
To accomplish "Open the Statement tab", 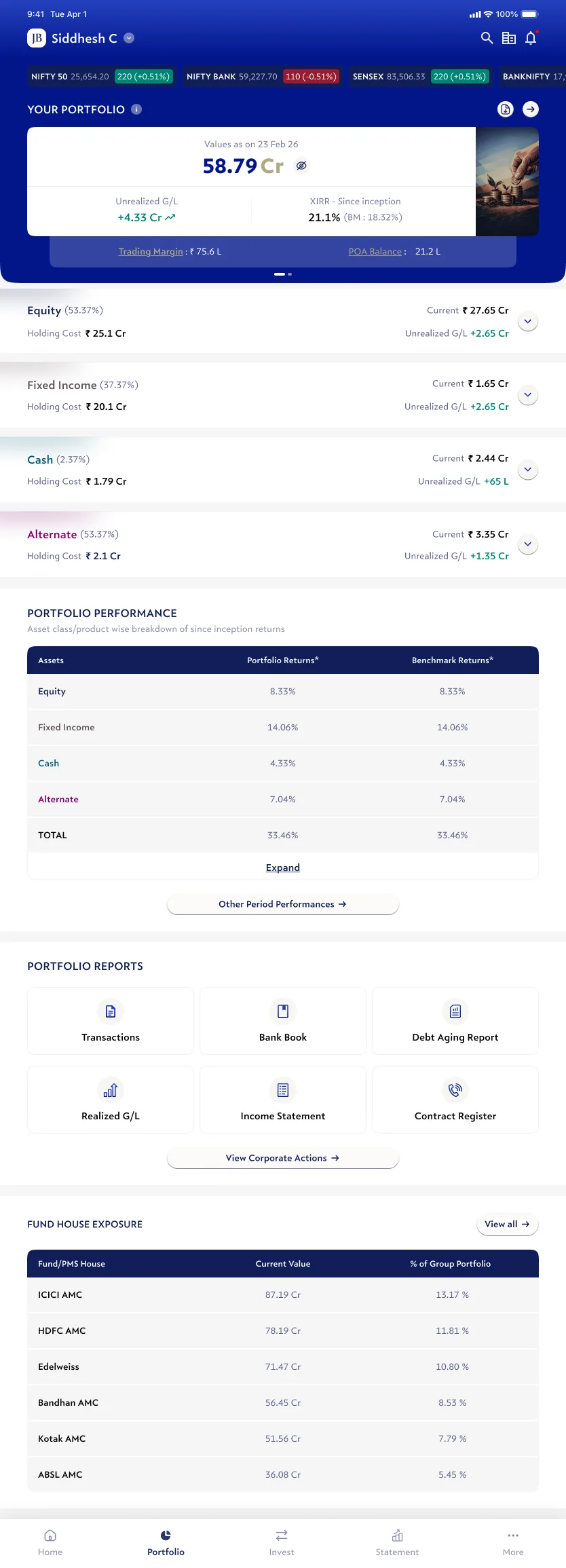I will [x=398, y=1543].
